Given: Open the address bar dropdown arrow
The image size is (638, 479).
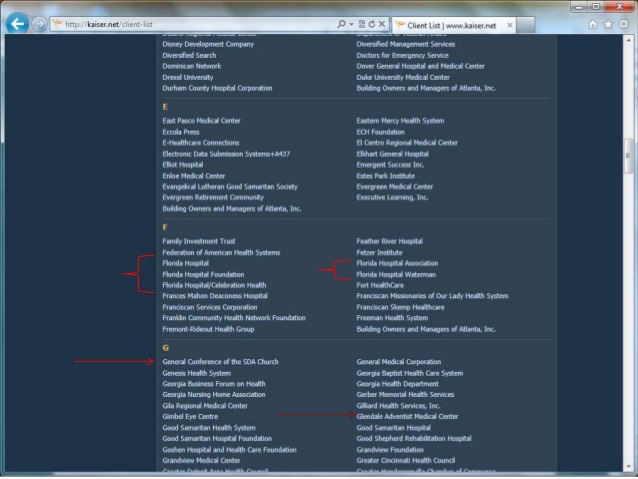Looking at the screenshot, I should (x=351, y=24).
